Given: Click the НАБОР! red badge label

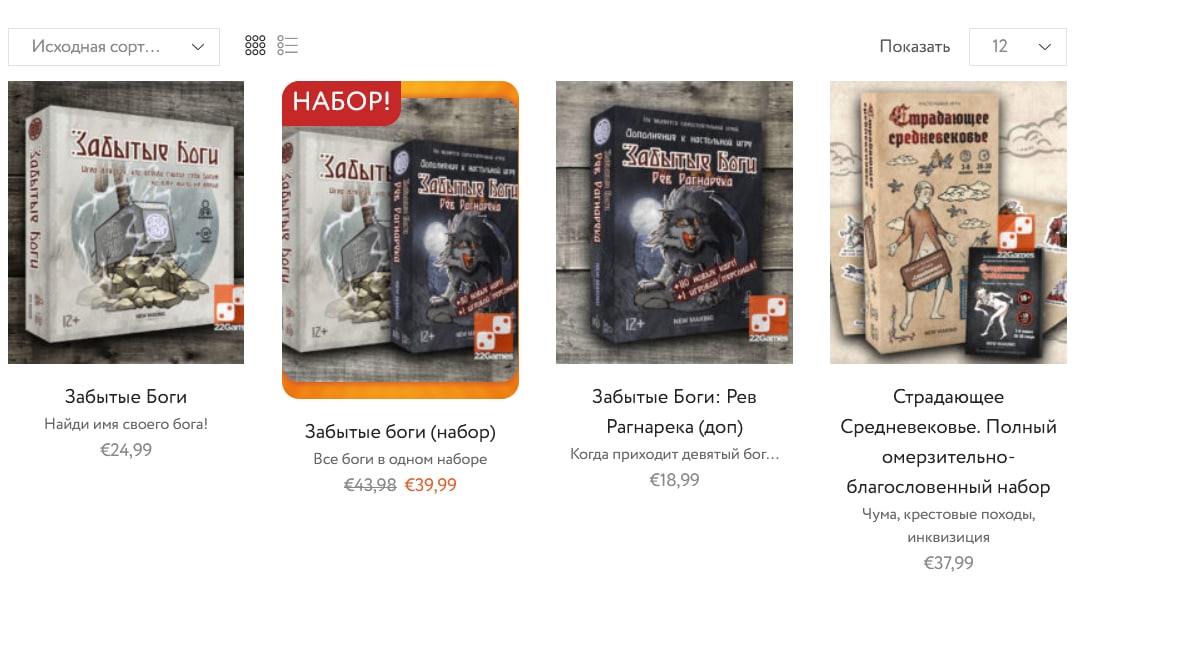Looking at the screenshot, I should pyautogui.click(x=341, y=101).
